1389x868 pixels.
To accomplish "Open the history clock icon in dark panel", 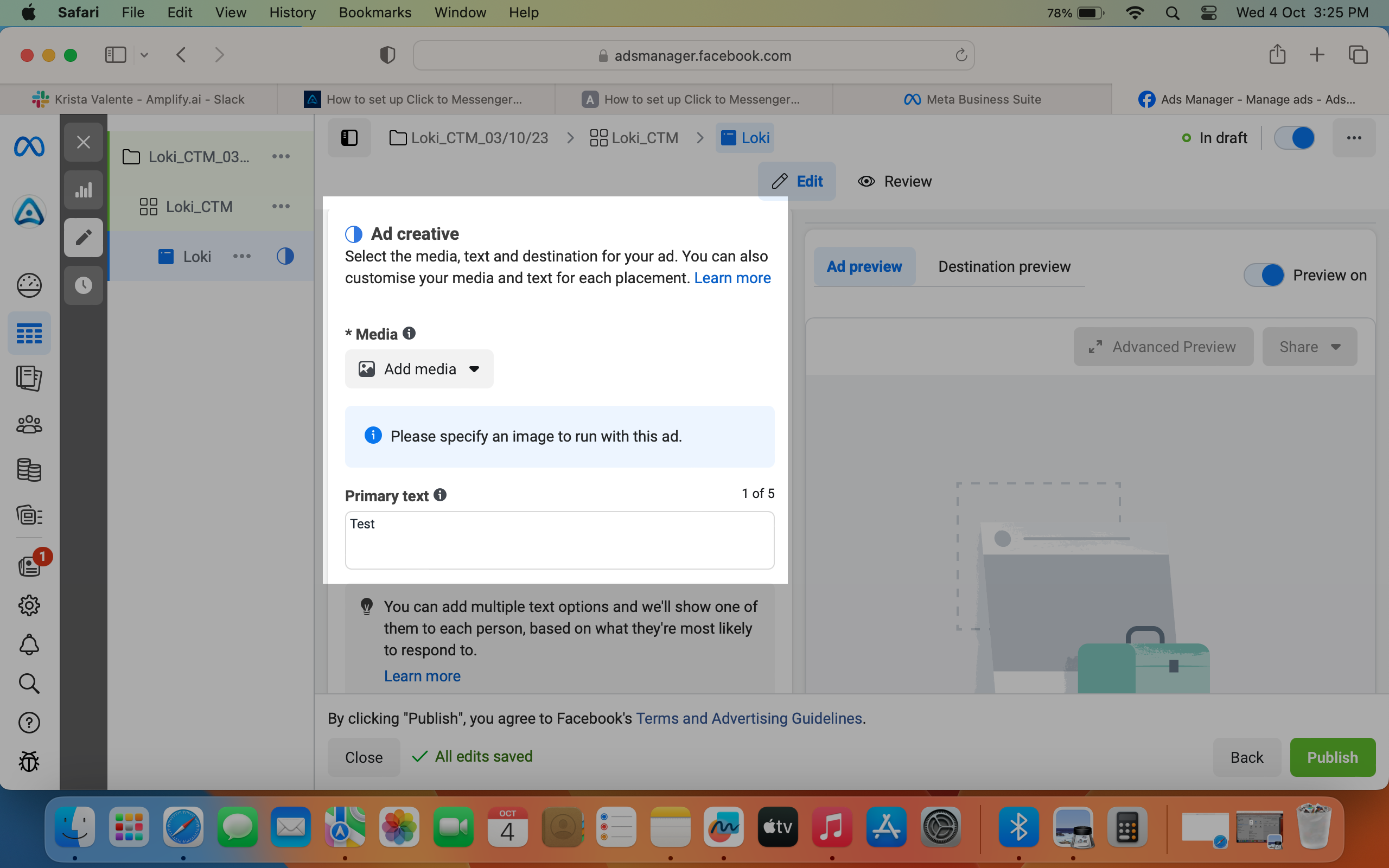I will click(83, 285).
